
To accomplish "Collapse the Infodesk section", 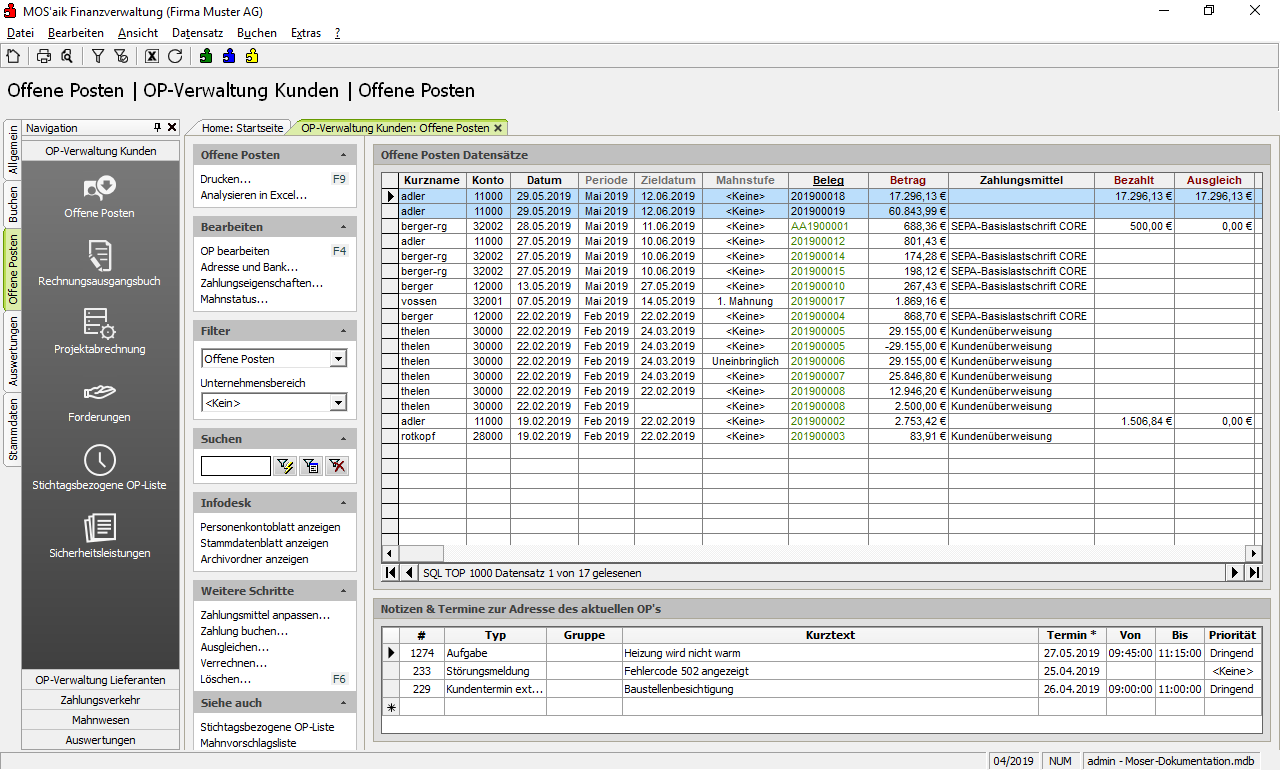I will click(x=344, y=503).
